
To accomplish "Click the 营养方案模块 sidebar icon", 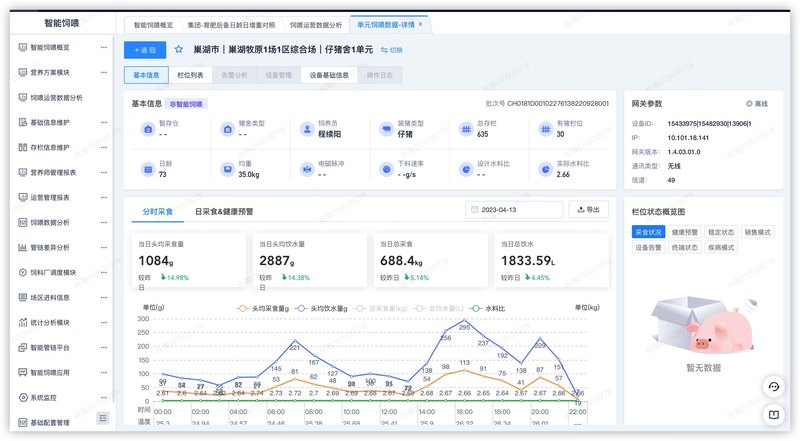I will (x=22, y=72).
